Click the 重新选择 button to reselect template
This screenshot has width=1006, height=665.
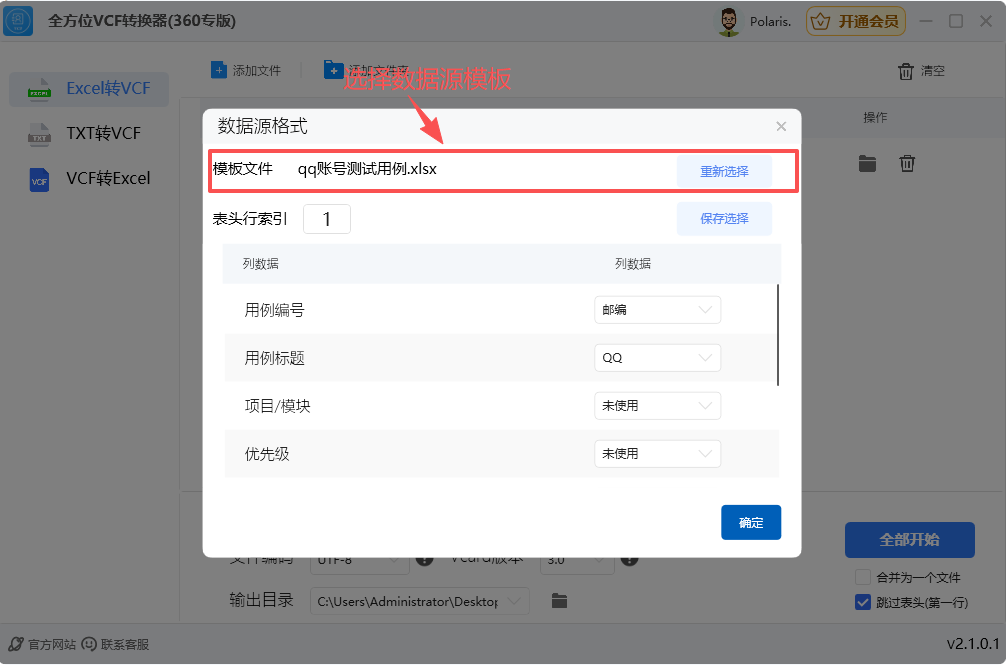[724, 168]
